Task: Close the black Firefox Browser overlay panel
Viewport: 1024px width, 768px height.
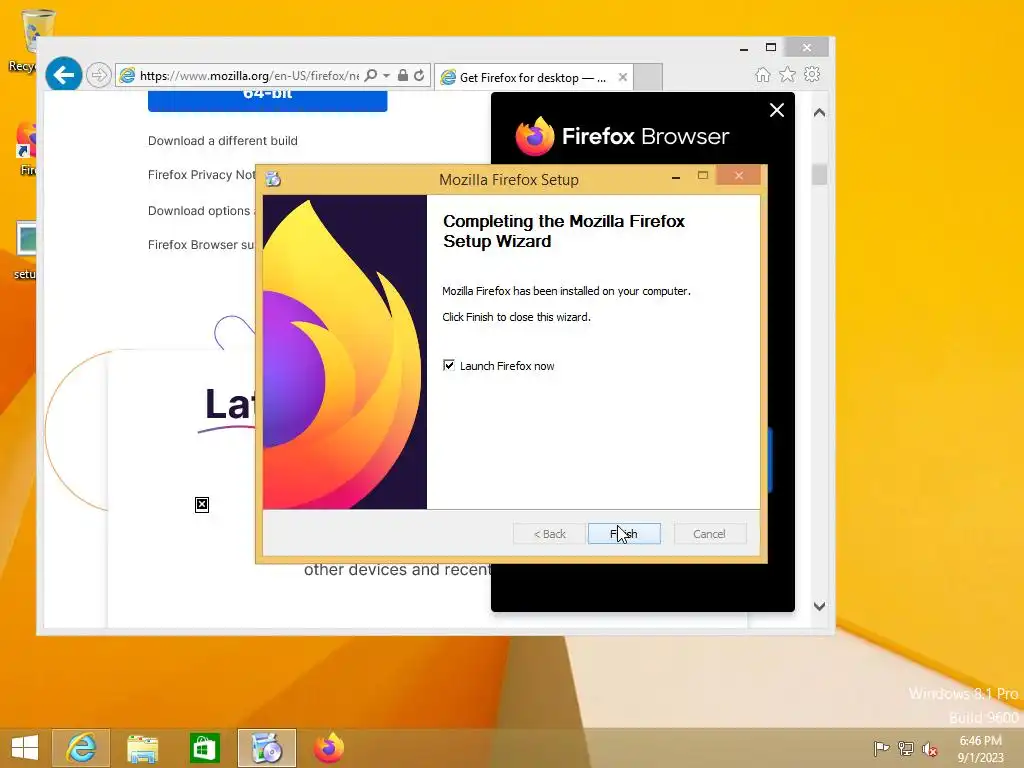Action: click(776, 110)
